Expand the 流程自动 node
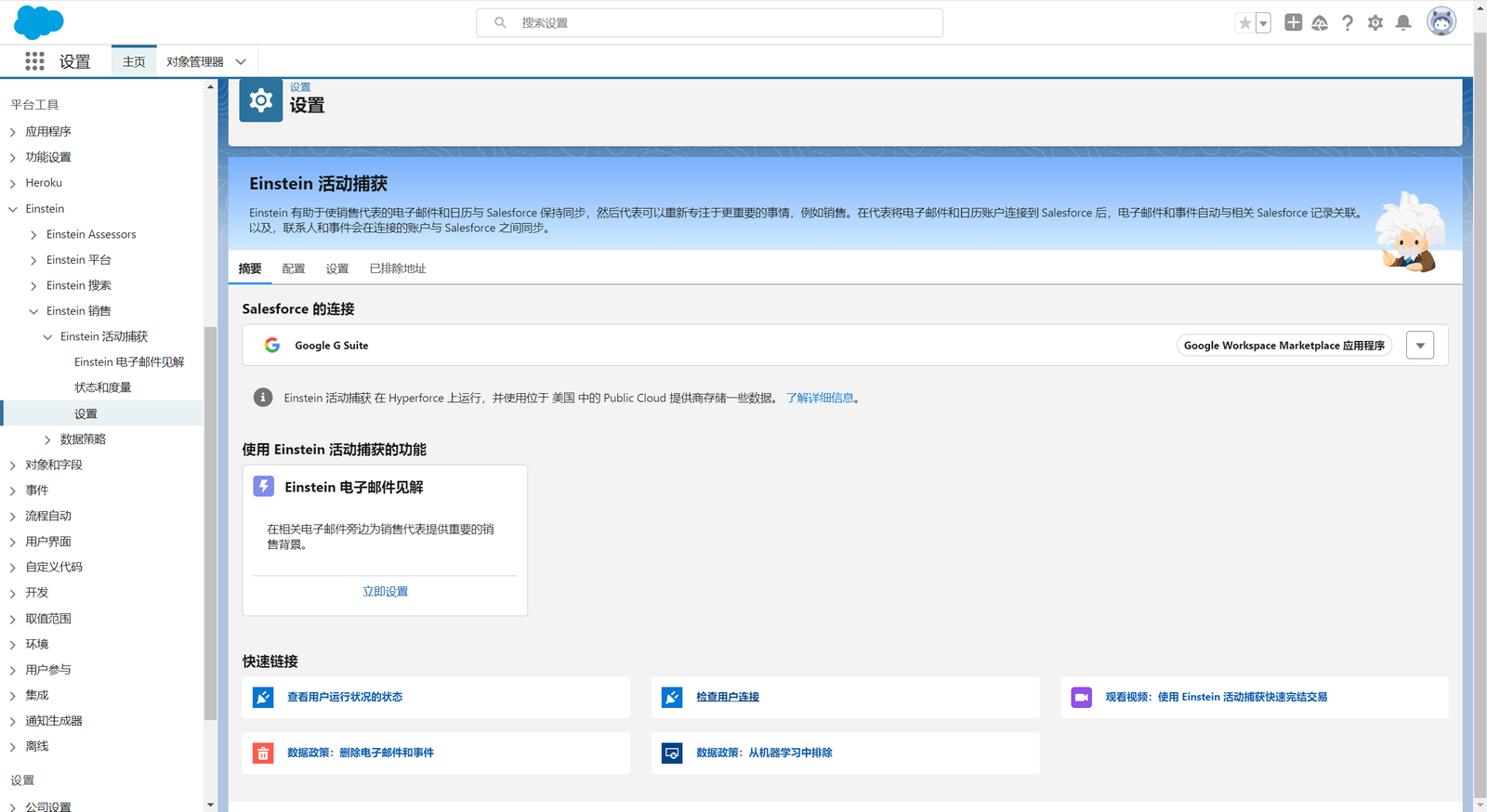The width and height of the screenshot is (1487, 812). pyautogui.click(x=13, y=517)
